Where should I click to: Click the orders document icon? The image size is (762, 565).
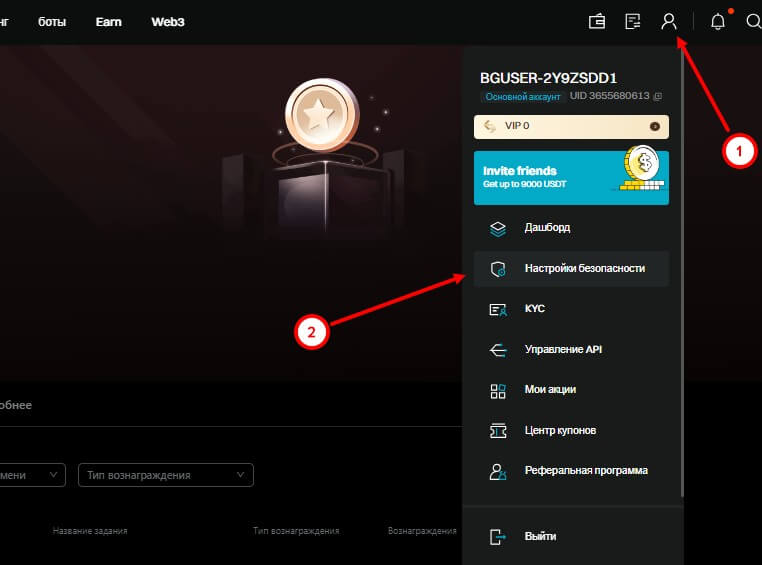(632, 21)
